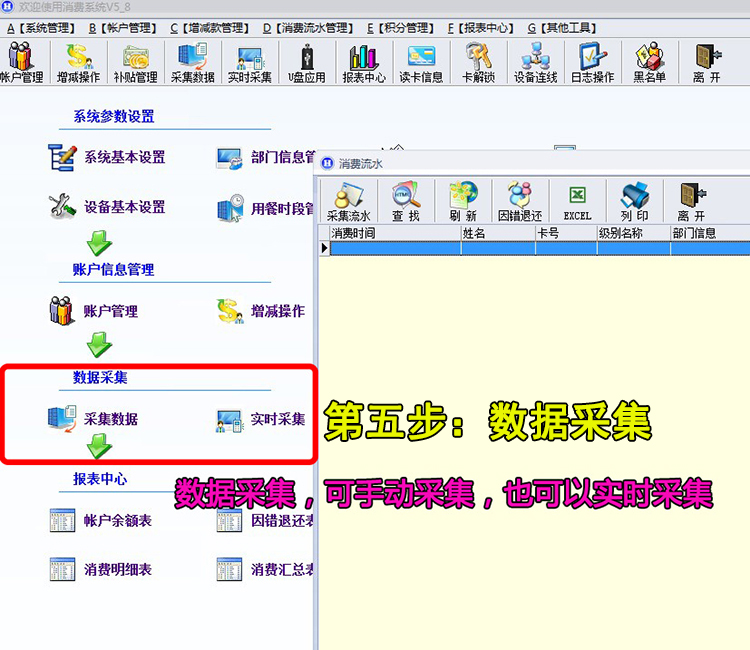750x650 pixels.
Task: Click 采集流水 in the 消费流水 window
Action: pyautogui.click(x=348, y=201)
